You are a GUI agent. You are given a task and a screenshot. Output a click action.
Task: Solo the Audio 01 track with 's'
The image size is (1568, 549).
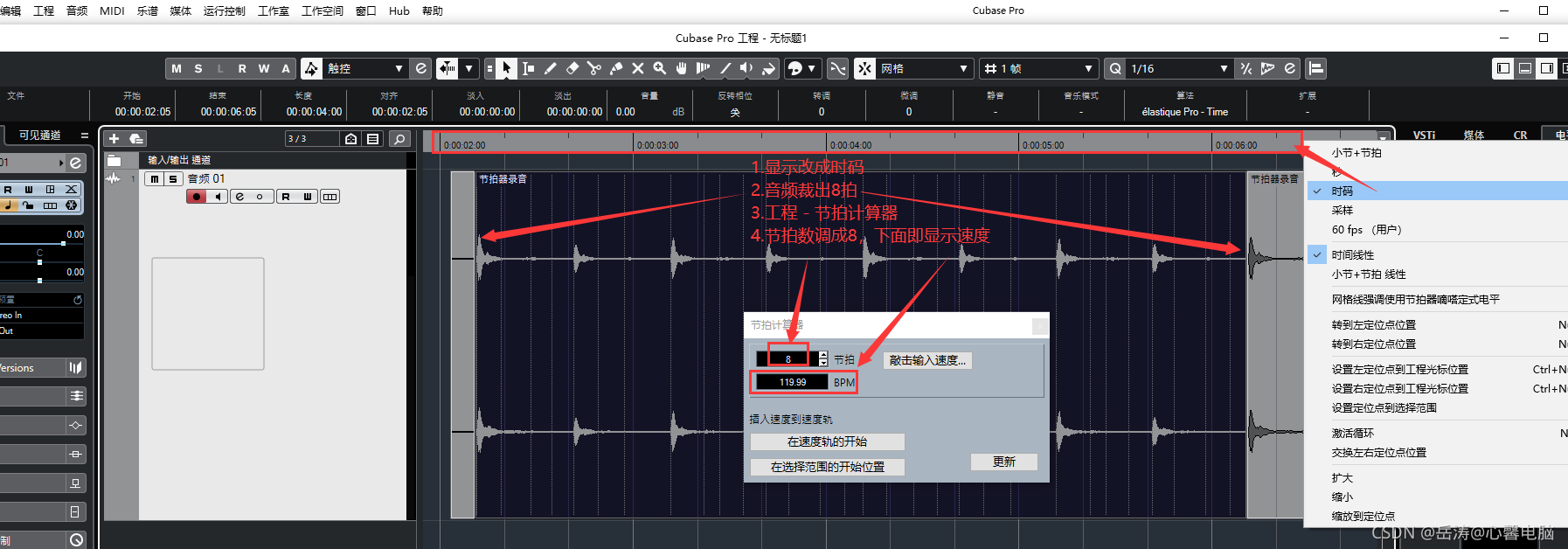point(173,178)
